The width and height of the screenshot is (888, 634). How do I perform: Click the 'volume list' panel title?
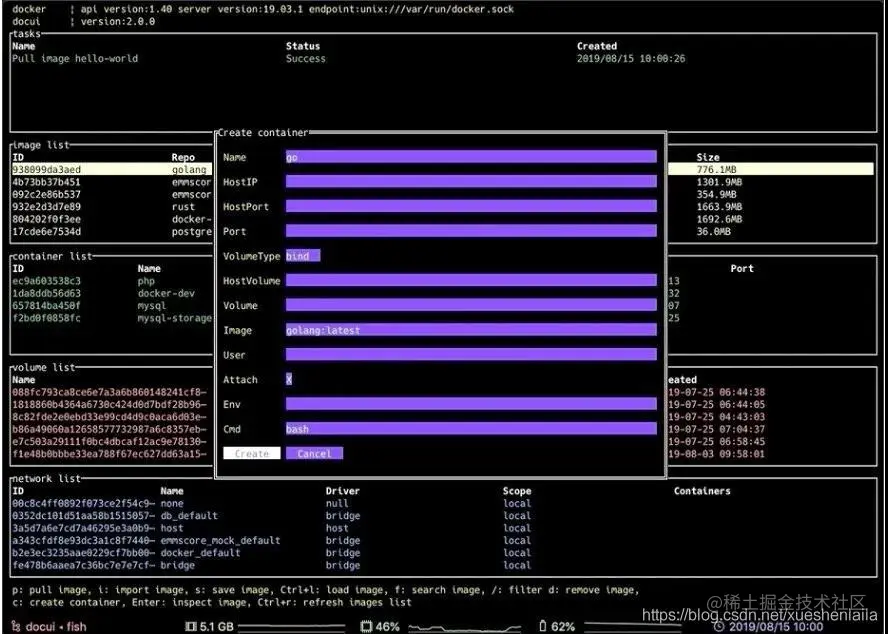pos(44,367)
